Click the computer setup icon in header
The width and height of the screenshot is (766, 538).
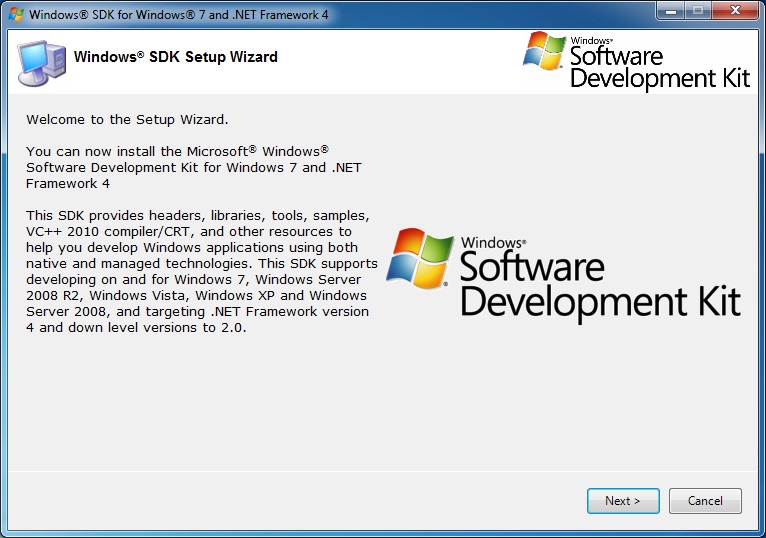coord(42,63)
